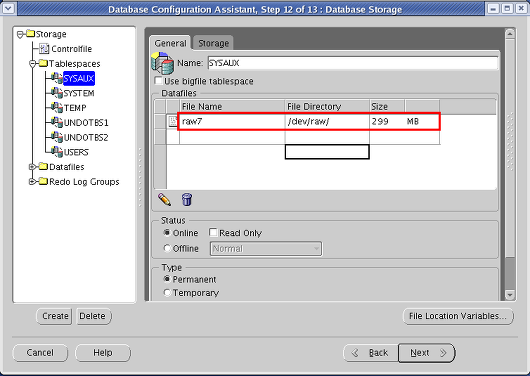
Task: Select the Online status radio button
Action: 167,233
